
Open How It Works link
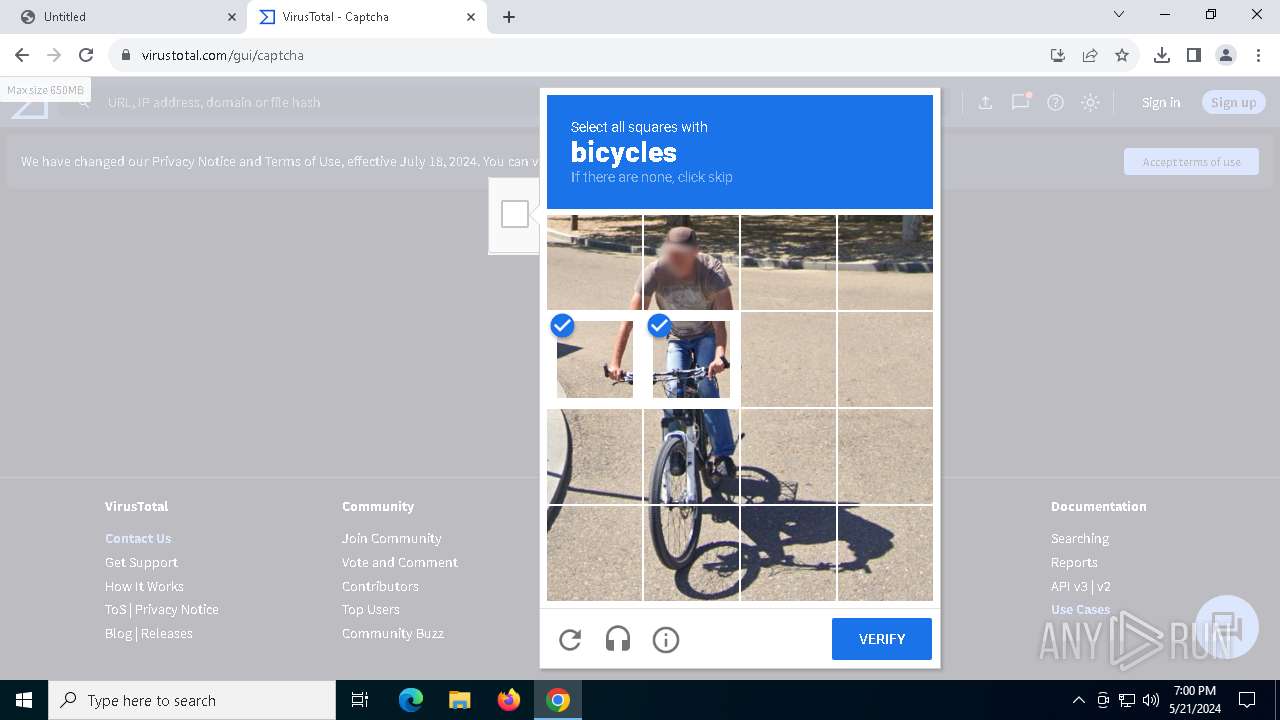[x=144, y=586]
